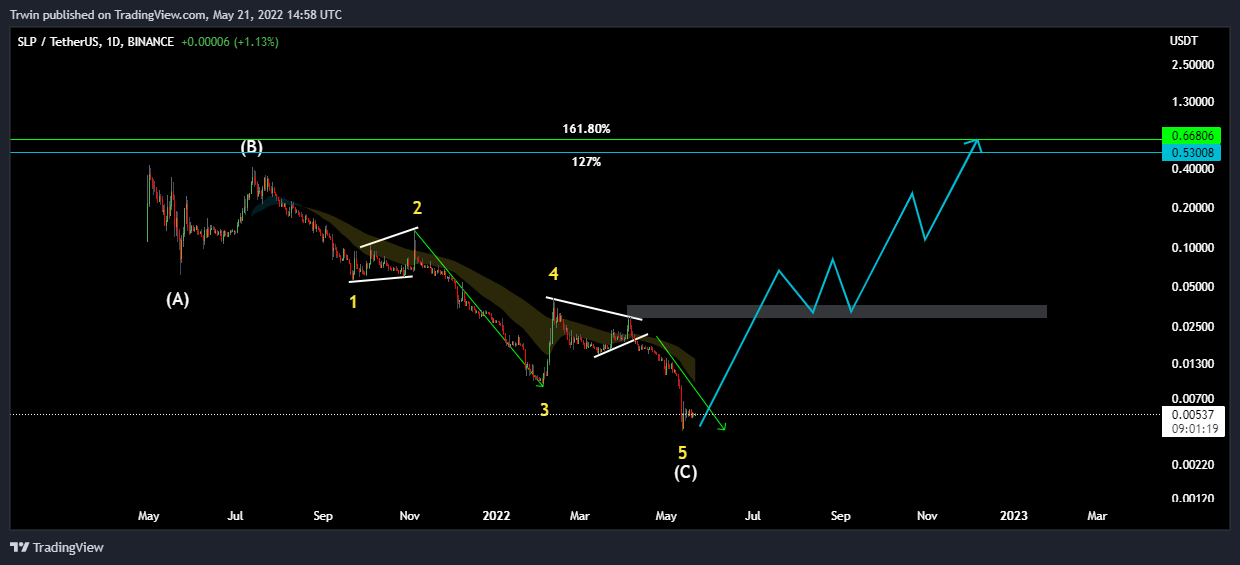Click the 0.10000 price axis value
Screen dimensions: 1240x565
[x=1192, y=248]
